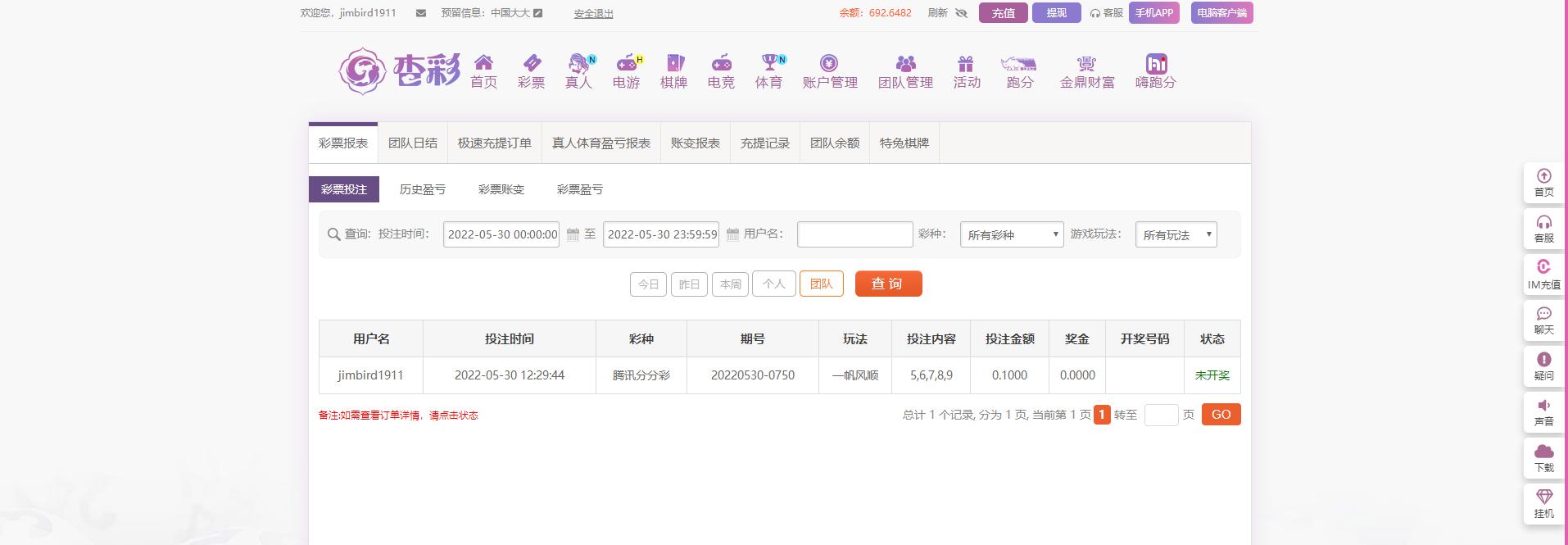Screen dimensions: 1568x545
Task: Click the 手机APP button
Action: click(1154, 13)
